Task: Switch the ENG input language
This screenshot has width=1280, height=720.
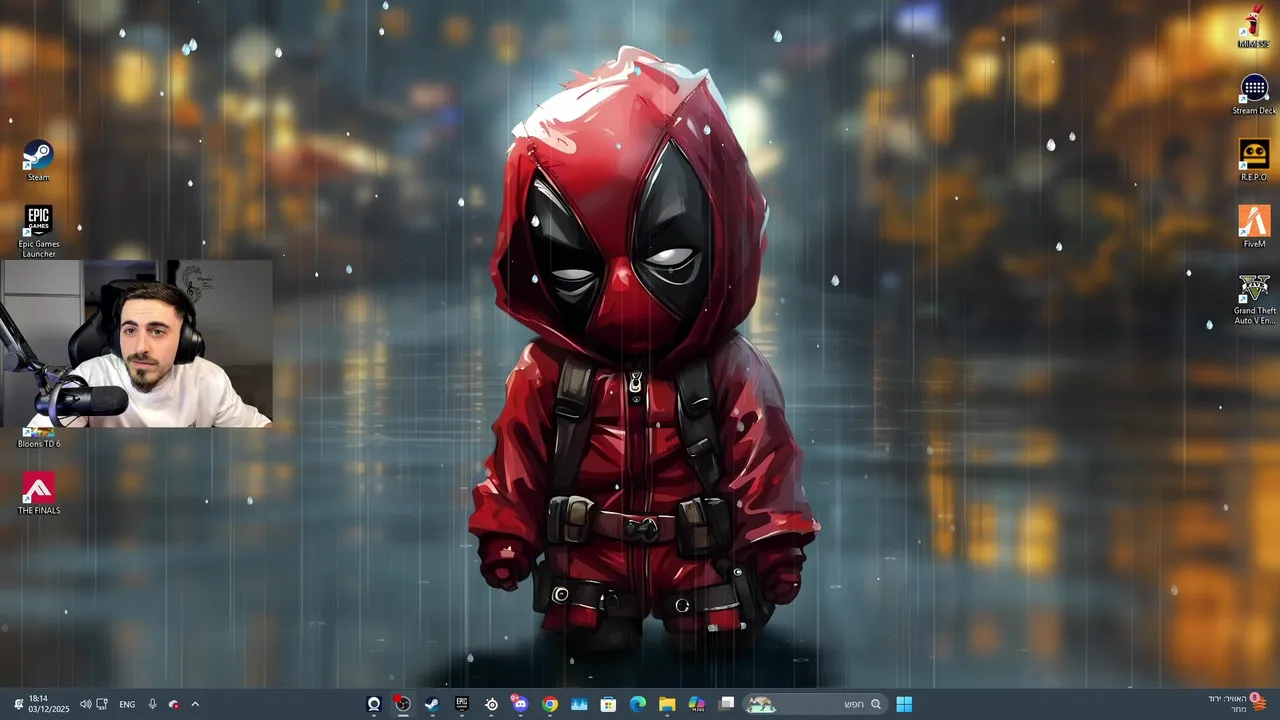Action: pyautogui.click(x=127, y=704)
